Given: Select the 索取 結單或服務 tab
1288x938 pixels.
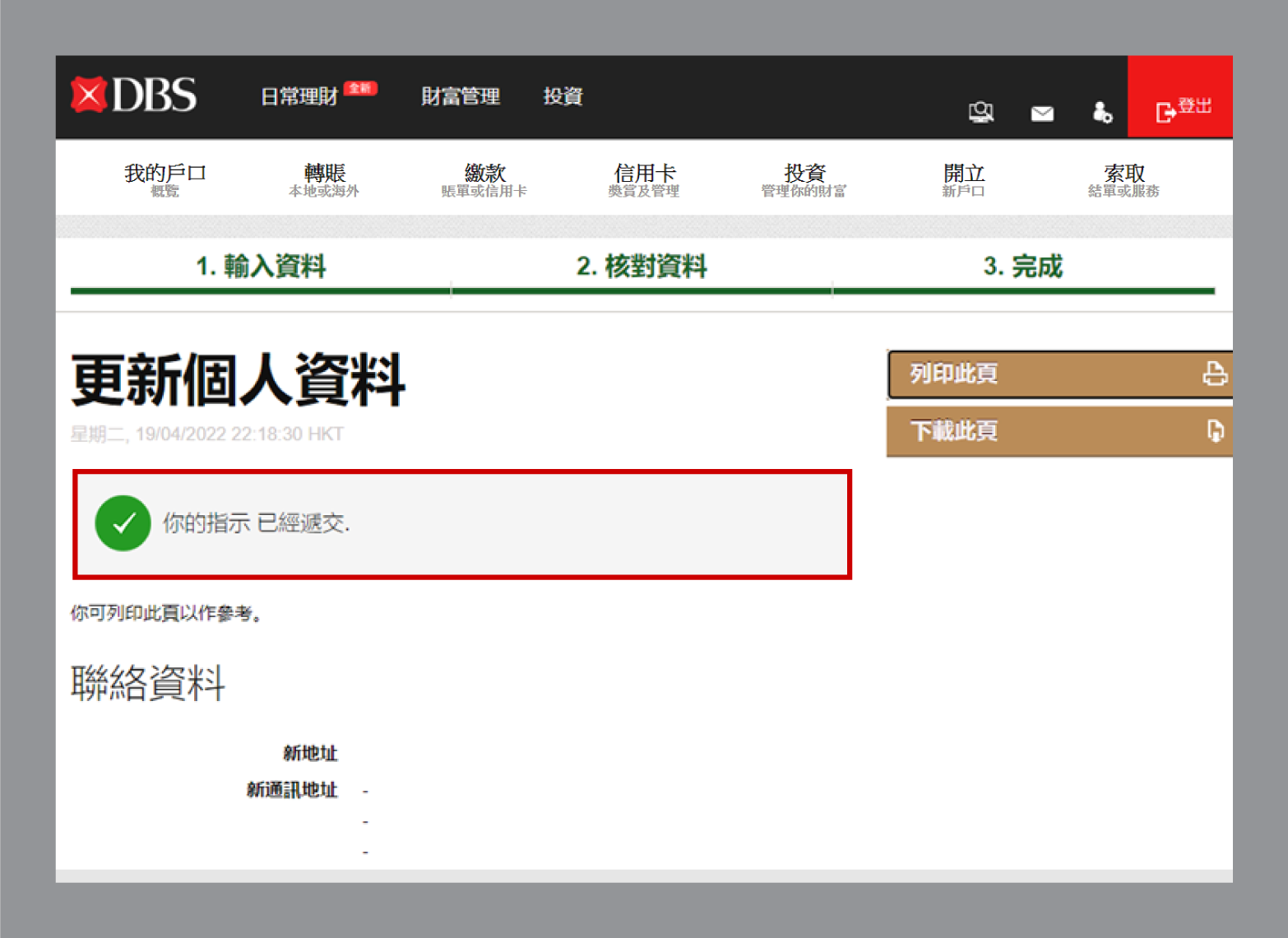Looking at the screenshot, I should point(1124,179).
